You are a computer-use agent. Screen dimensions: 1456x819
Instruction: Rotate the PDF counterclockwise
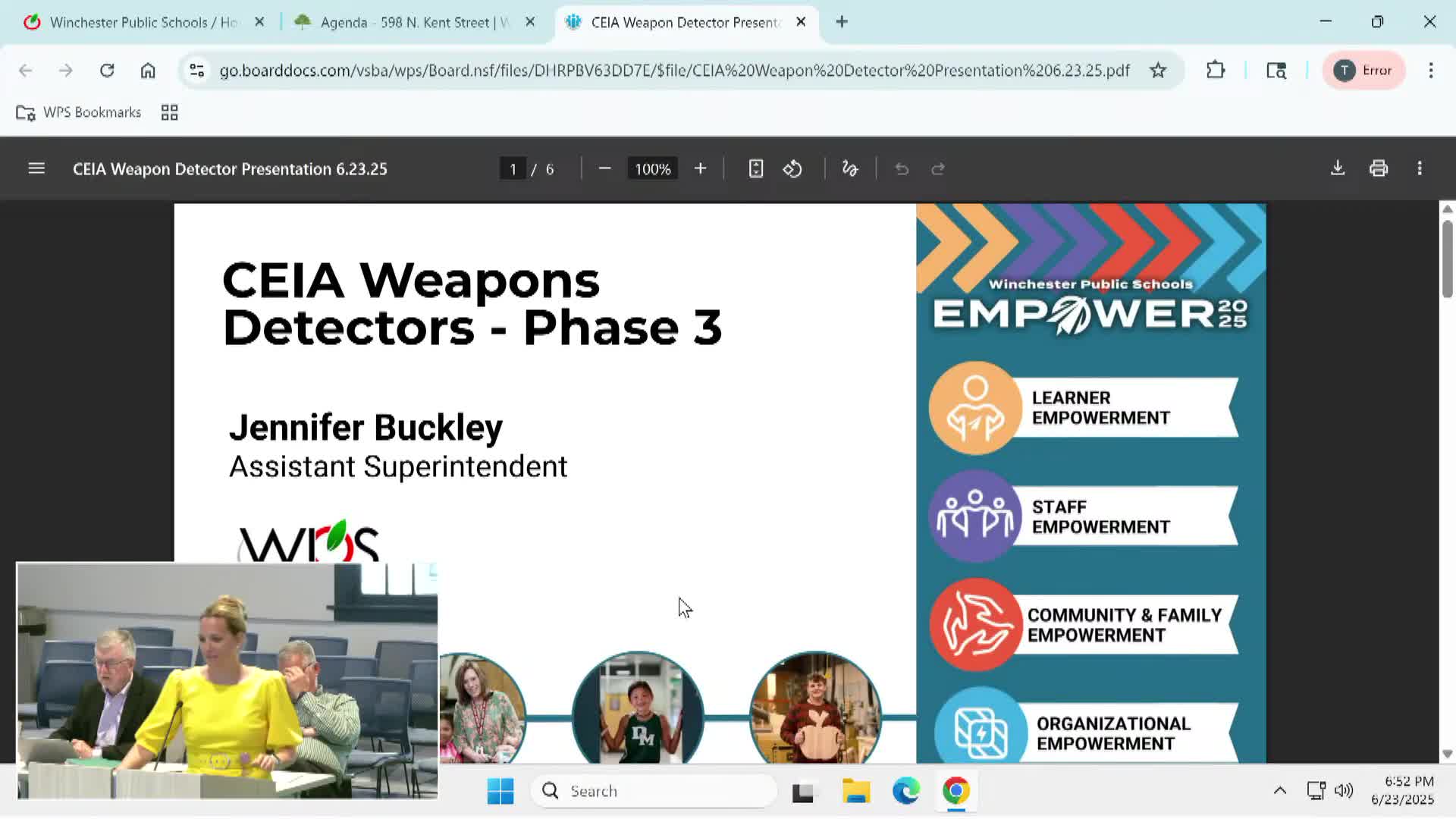pyautogui.click(x=792, y=168)
